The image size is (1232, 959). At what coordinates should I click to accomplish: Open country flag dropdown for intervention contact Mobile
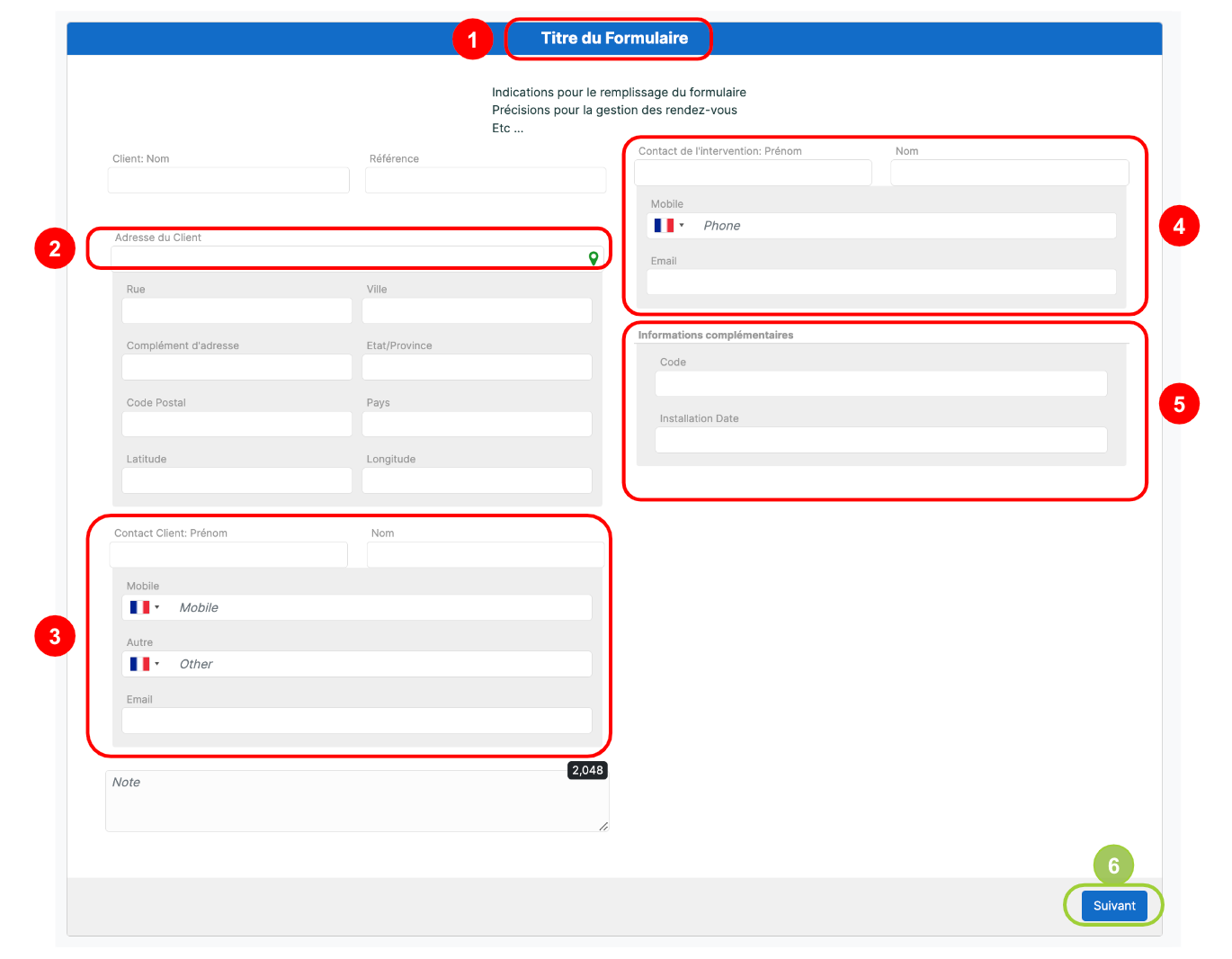tap(668, 226)
